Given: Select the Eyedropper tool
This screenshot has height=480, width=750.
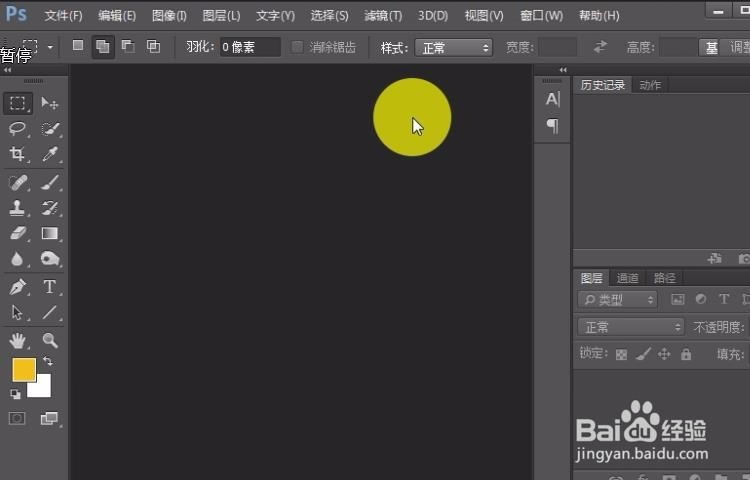Looking at the screenshot, I should click(50, 153).
